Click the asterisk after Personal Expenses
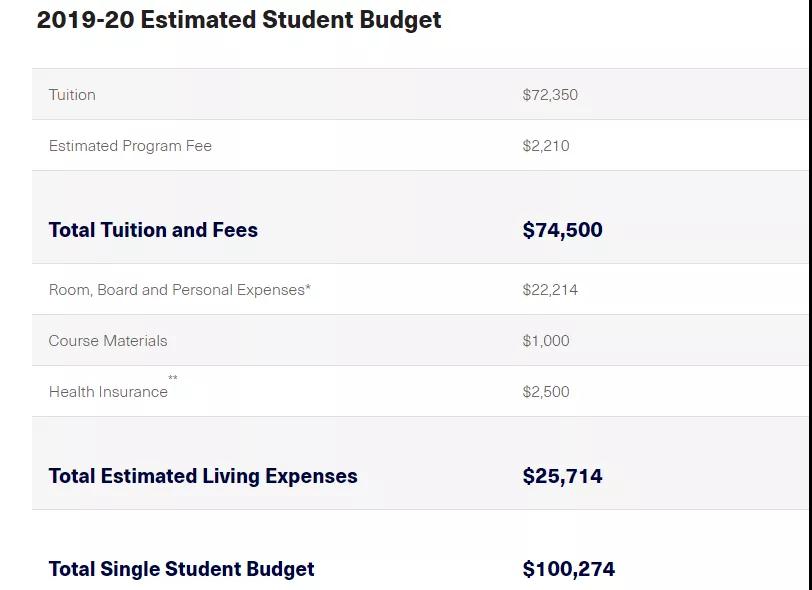 [308, 288]
